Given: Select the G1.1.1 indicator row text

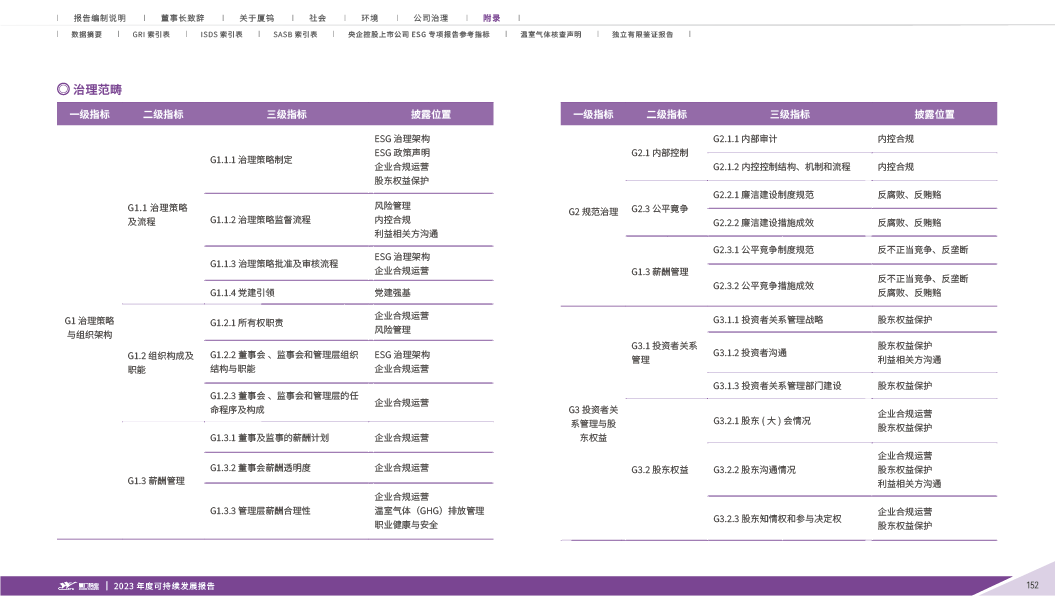Looking at the screenshot, I should coord(251,160).
